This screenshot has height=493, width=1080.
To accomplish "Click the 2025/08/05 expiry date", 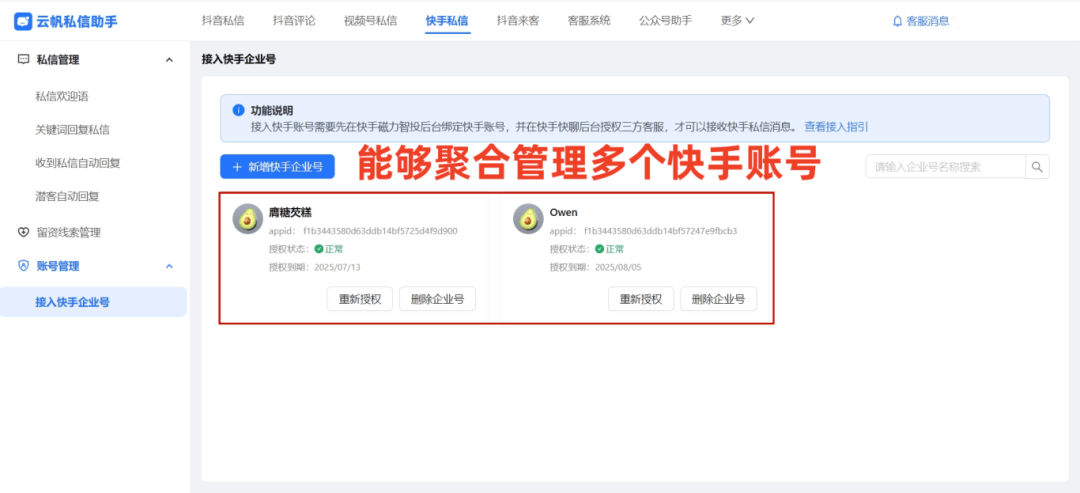I will click(618, 267).
